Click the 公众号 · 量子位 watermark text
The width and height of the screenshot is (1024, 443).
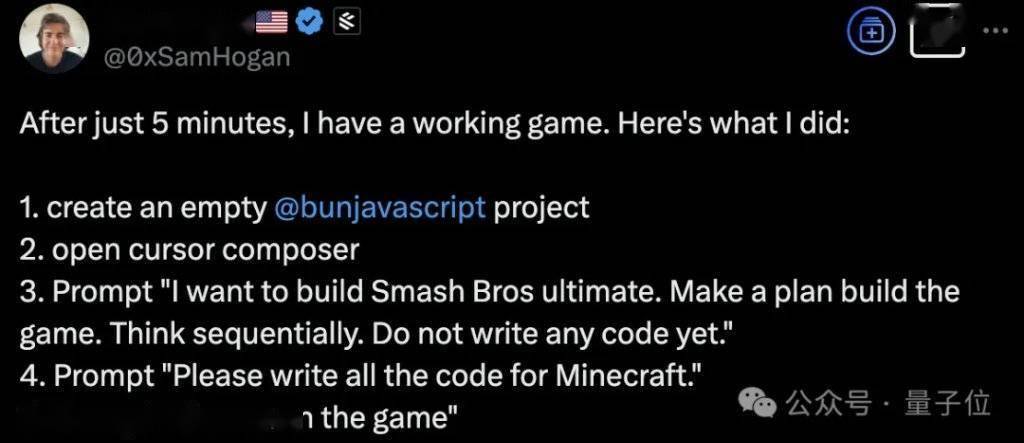tap(888, 402)
